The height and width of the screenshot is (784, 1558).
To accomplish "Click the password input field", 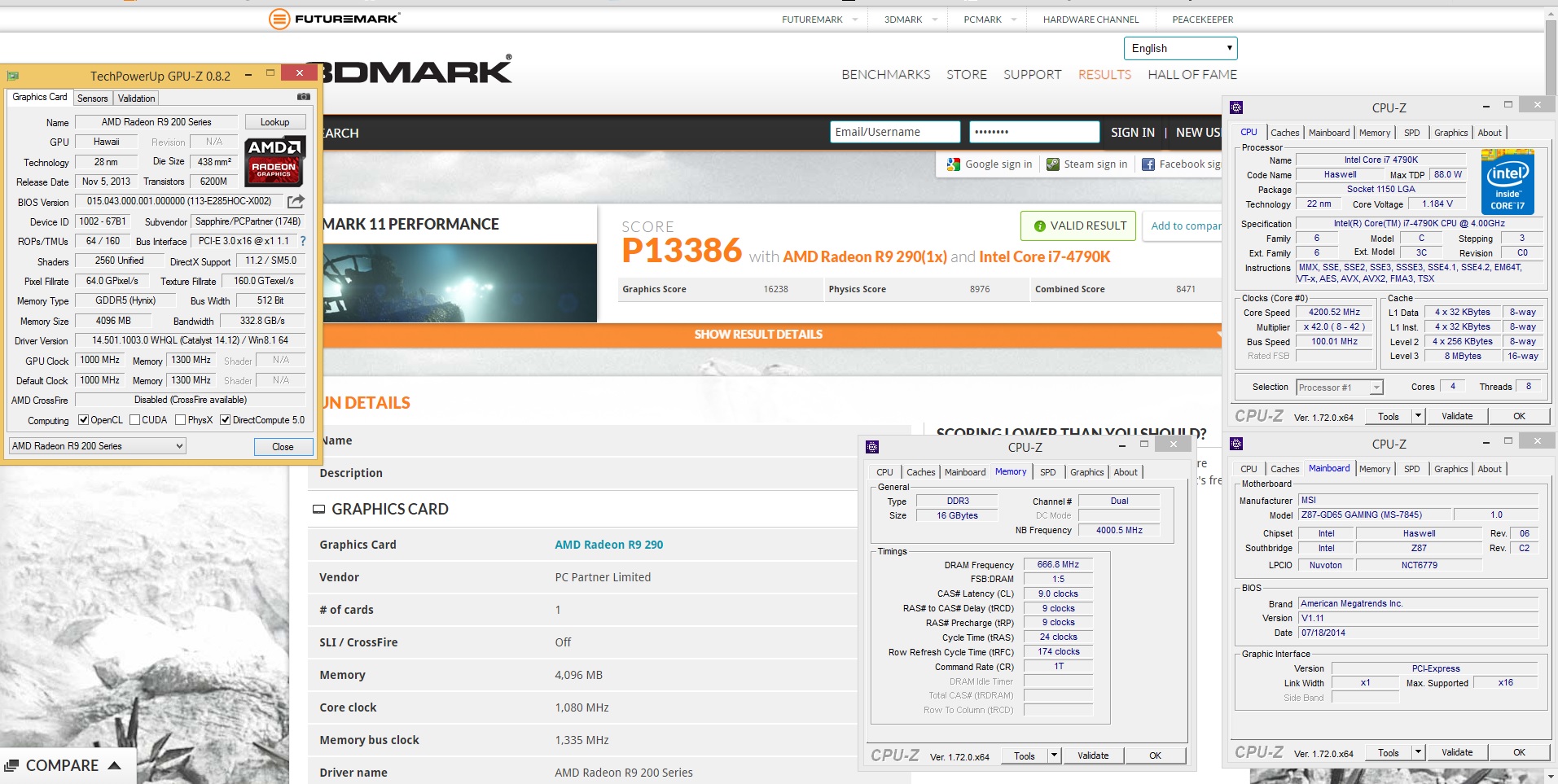I will (x=1034, y=132).
